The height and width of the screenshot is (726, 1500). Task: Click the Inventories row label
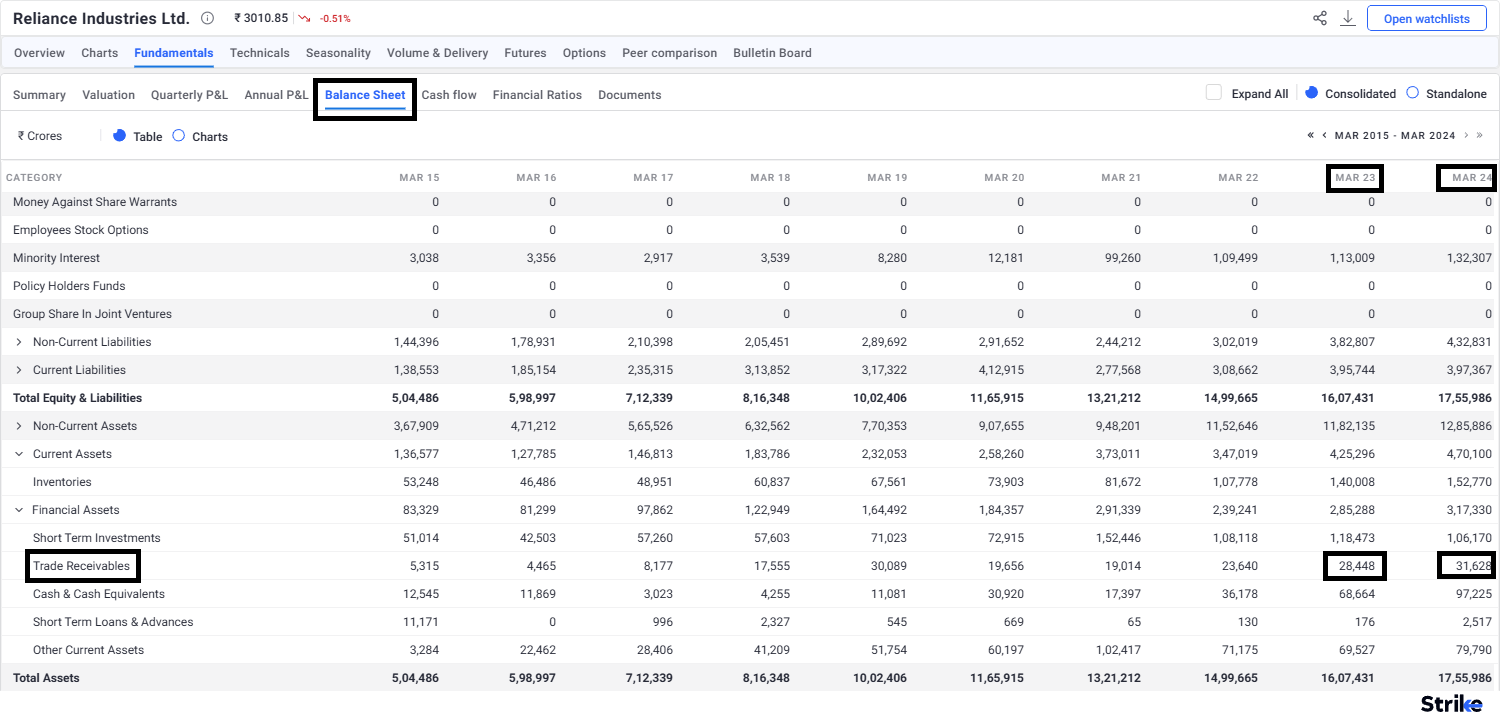pyautogui.click(x=62, y=482)
